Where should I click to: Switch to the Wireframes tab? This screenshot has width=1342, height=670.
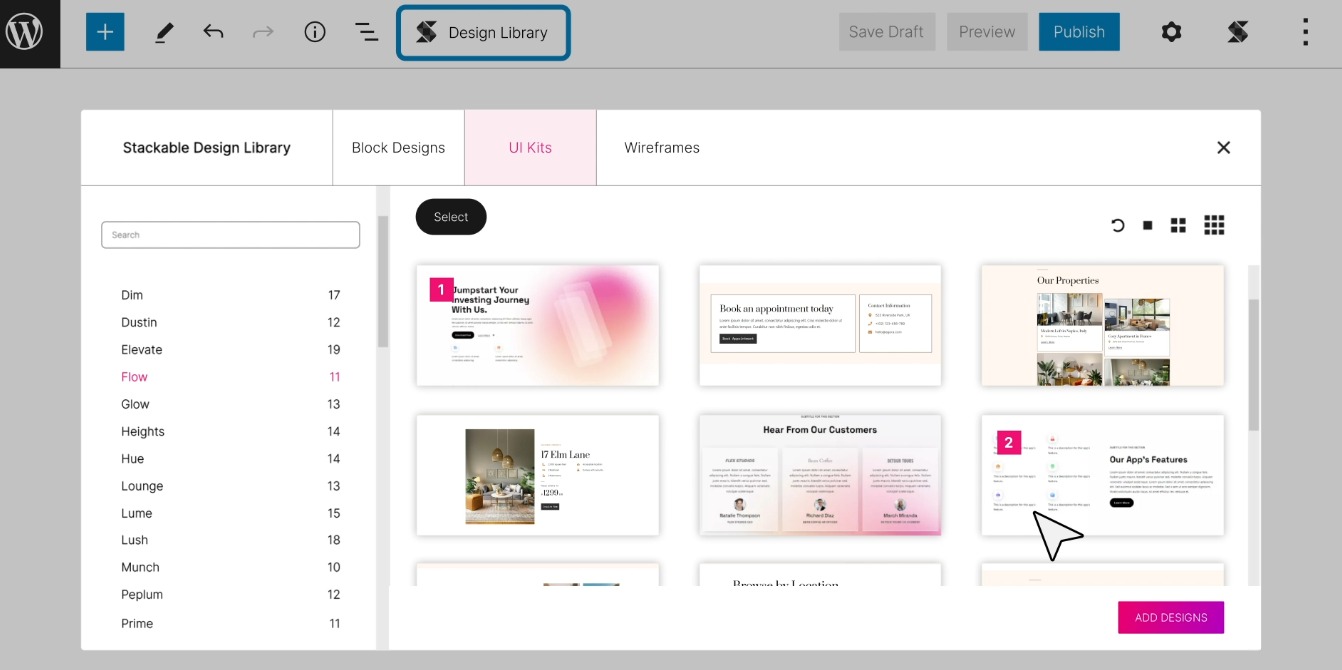pos(662,148)
